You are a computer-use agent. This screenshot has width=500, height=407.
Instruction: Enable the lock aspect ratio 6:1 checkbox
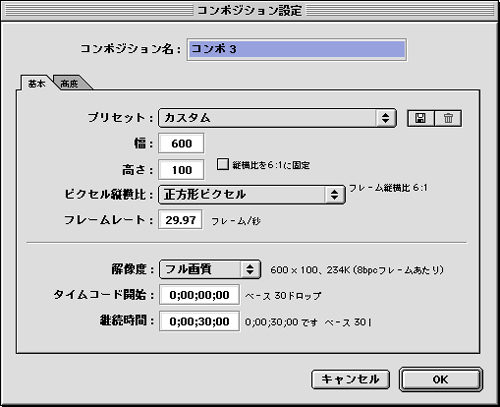222,164
